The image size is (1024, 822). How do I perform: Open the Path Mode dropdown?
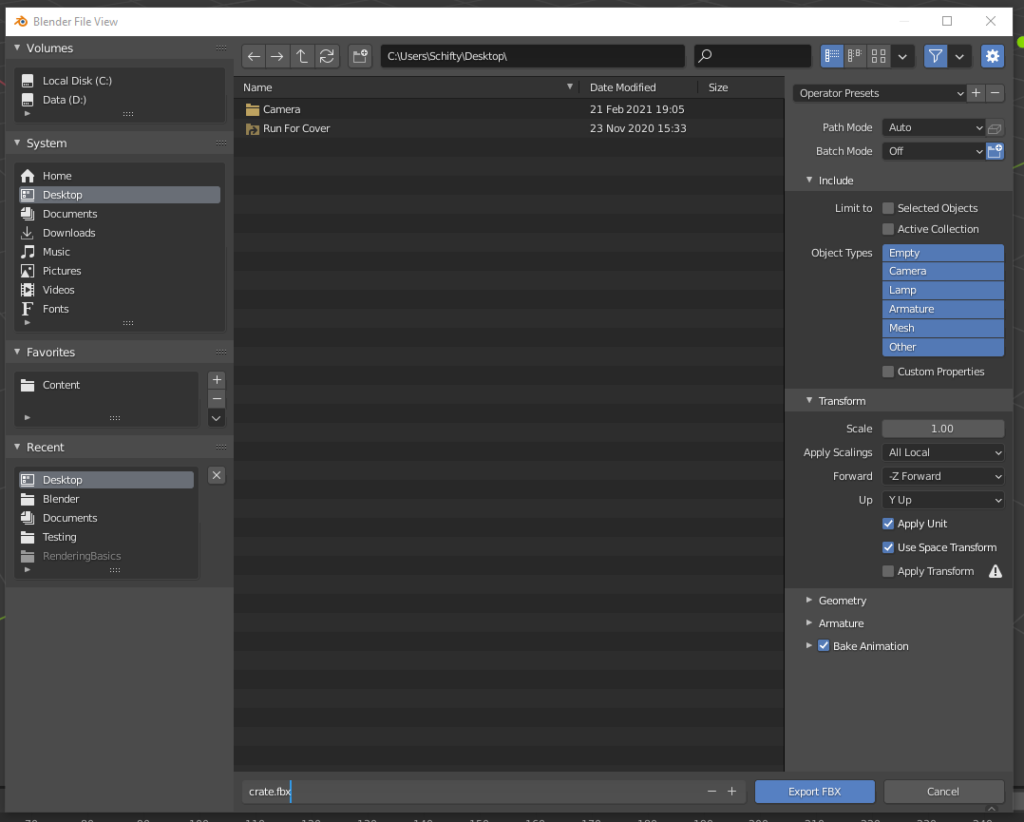[933, 128]
